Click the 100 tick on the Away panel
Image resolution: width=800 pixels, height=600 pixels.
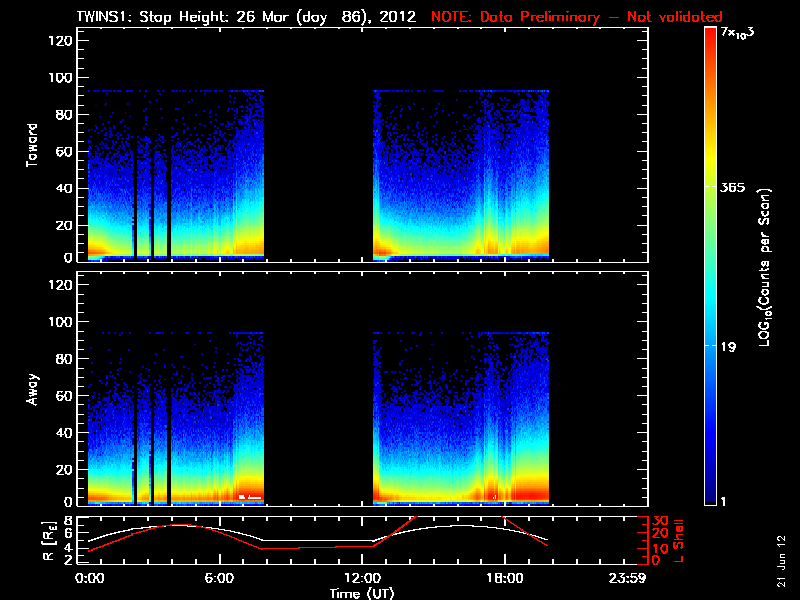pos(60,323)
